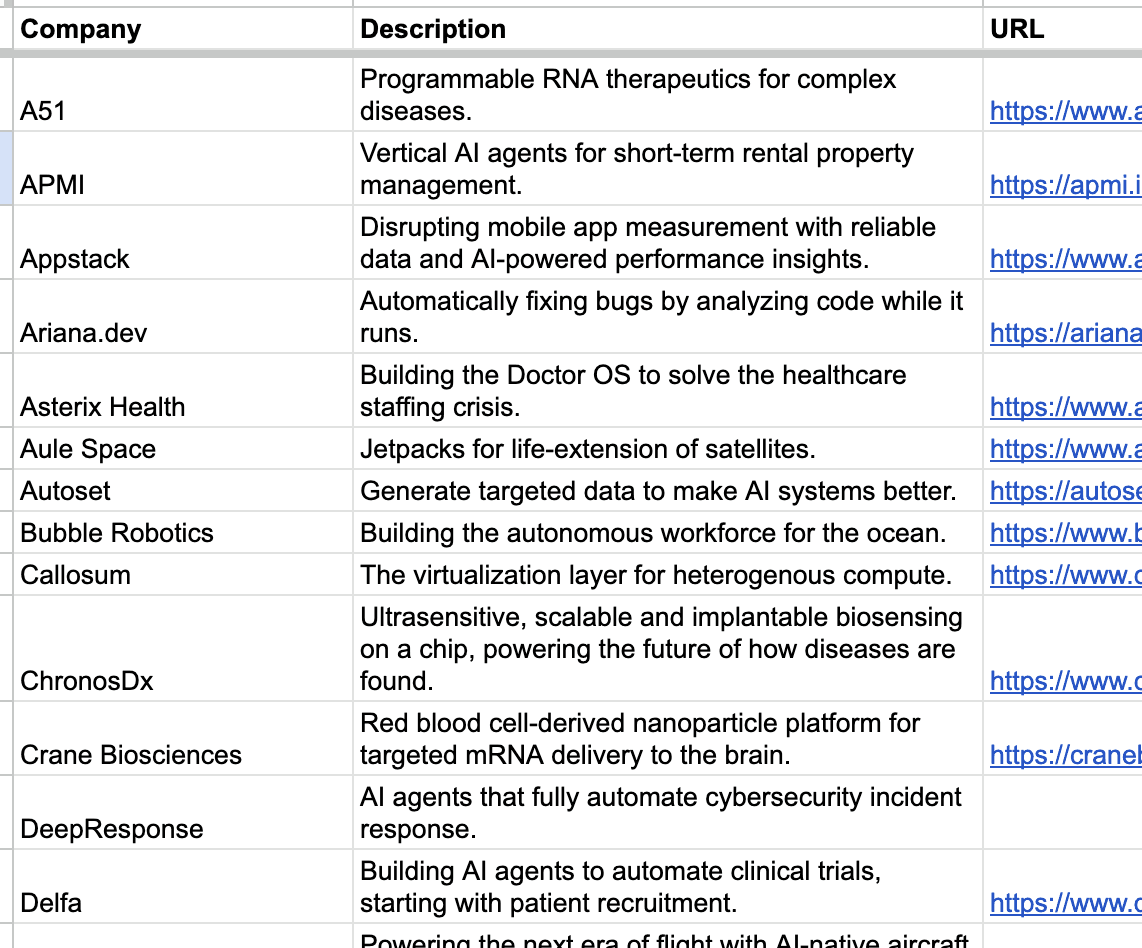
Task: Click the Callosum company cell
Action: coord(183,574)
